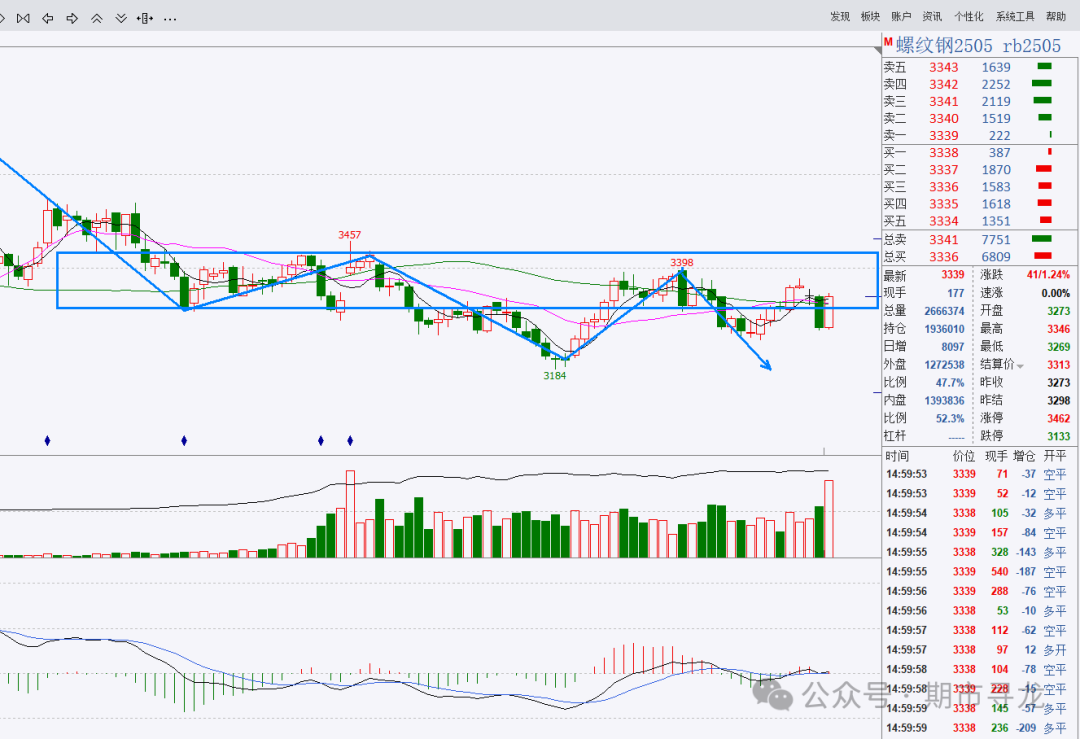Open the 发现 menu

click(840, 17)
